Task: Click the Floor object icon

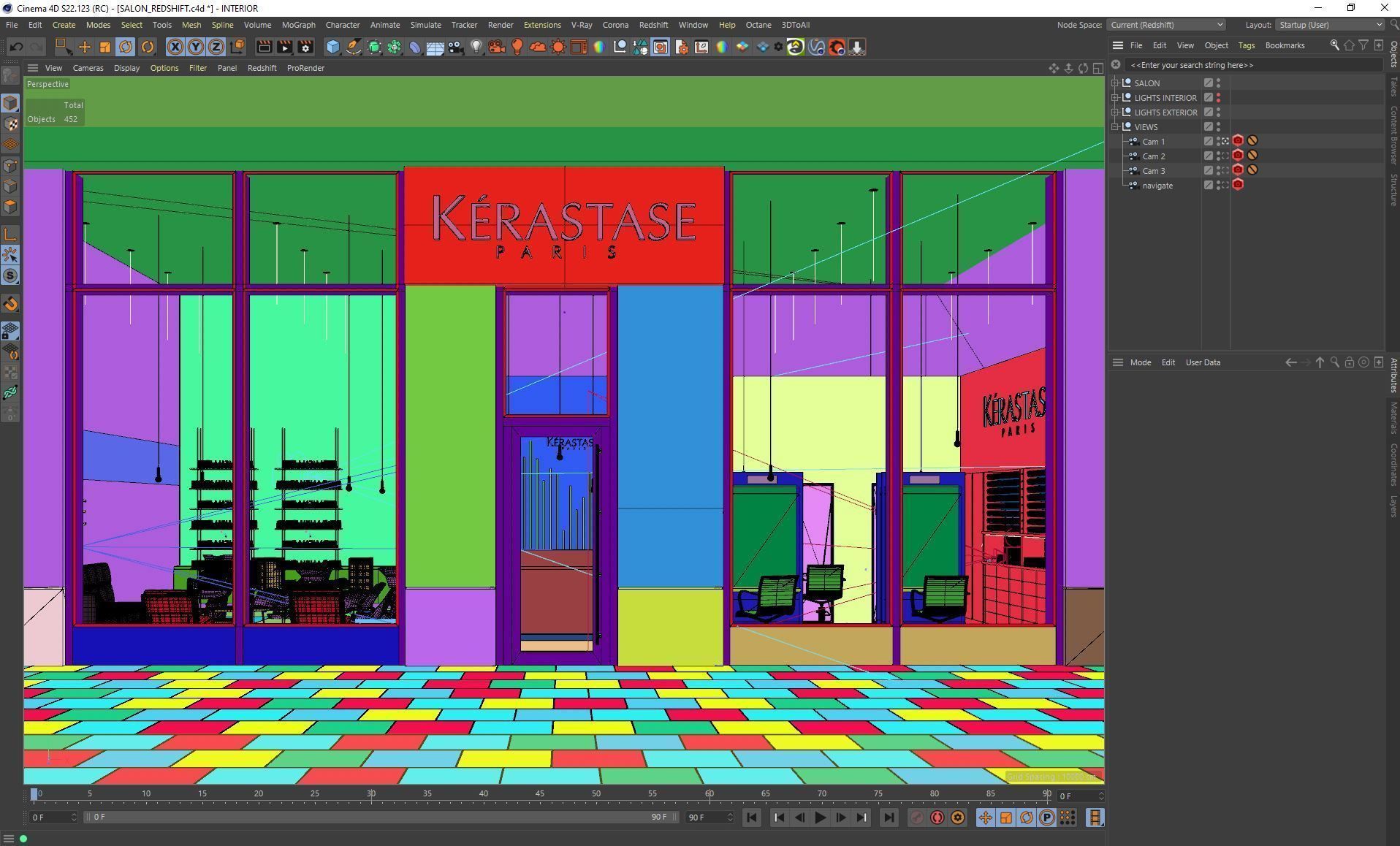Action: click(435, 47)
